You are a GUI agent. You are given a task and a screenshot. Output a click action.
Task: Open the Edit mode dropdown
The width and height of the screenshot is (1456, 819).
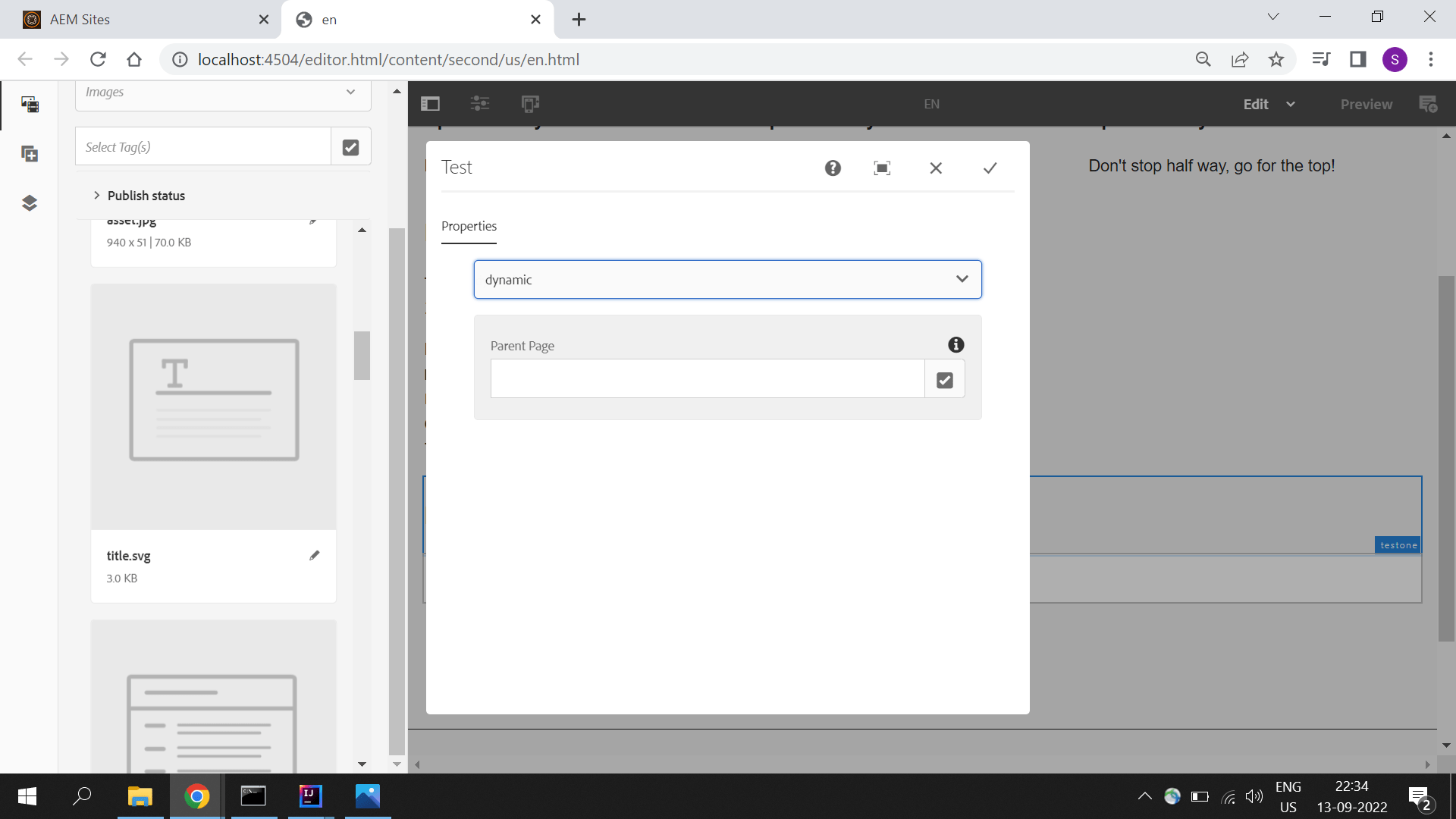click(1267, 104)
